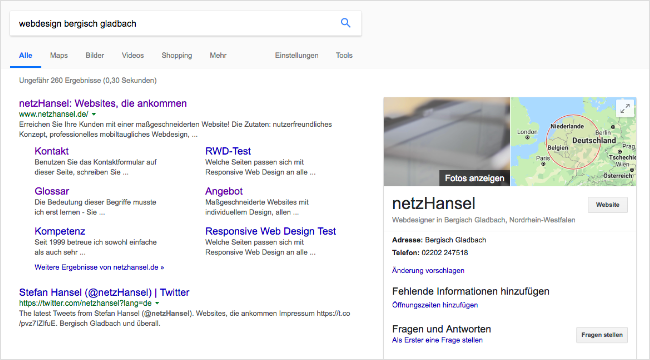
Task: Open the Kompetenz sitelink
Action: click(x=60, y=231)
